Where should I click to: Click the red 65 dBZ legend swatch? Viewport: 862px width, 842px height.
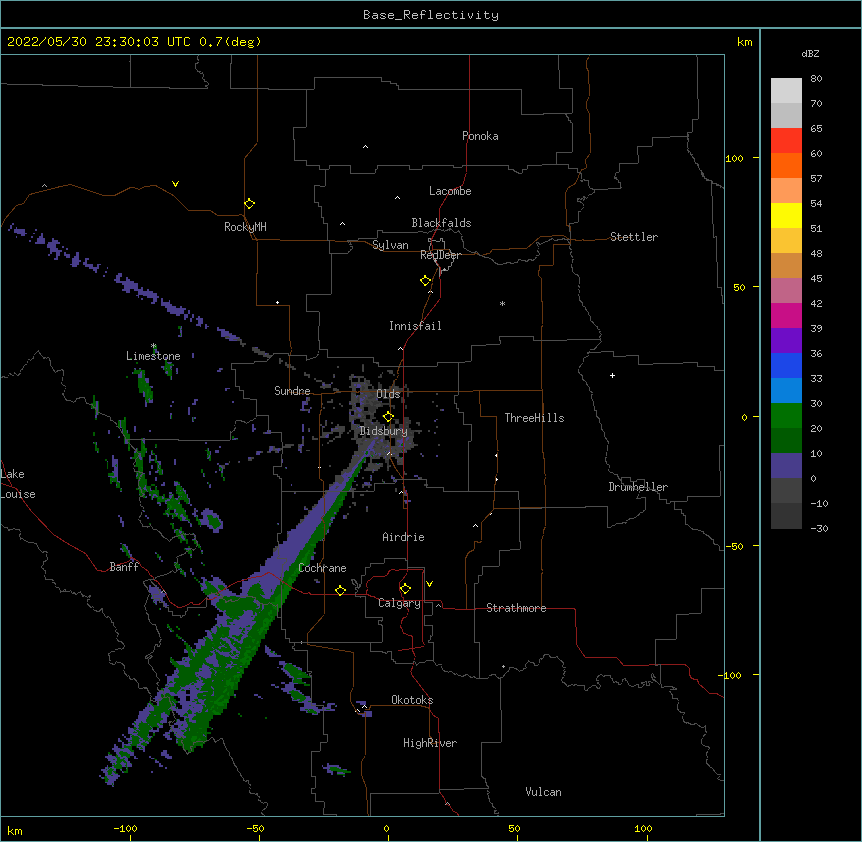point(786,140)
